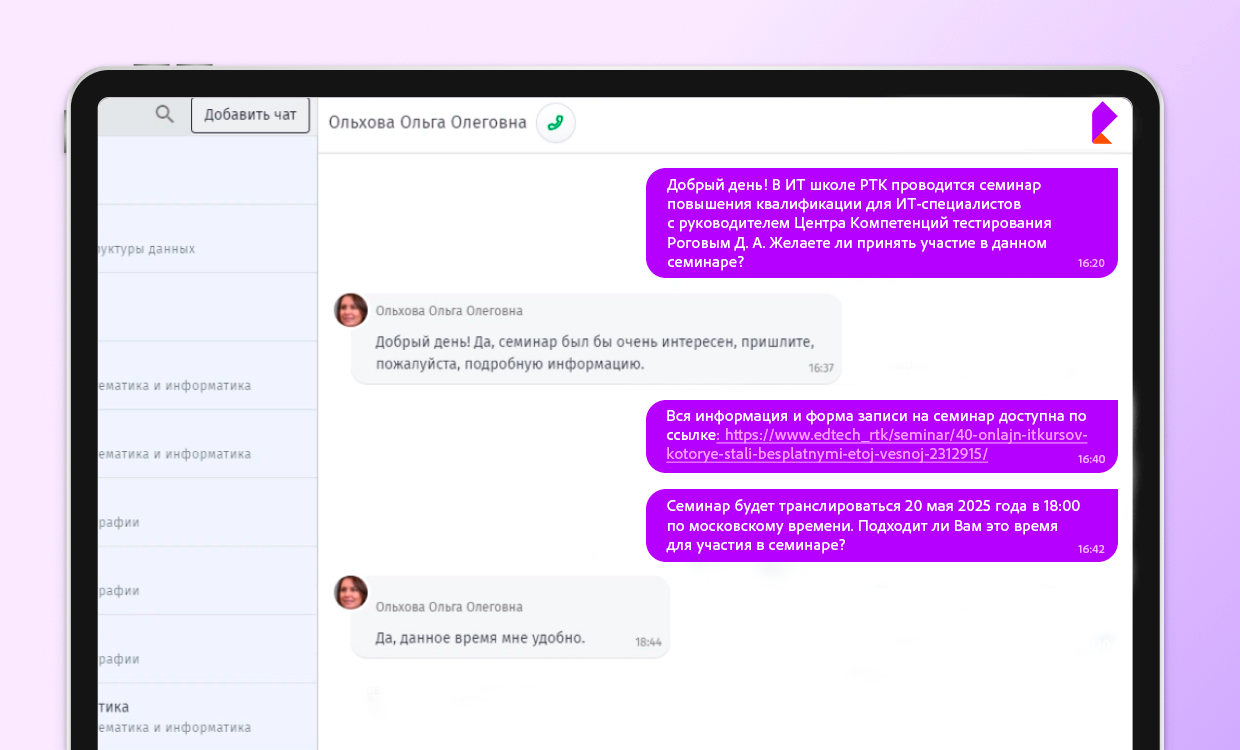This screenshot has height=750, width=1240.
Task: Open the bottom sidebar chat titled "тика"
Action: (208, 716)
